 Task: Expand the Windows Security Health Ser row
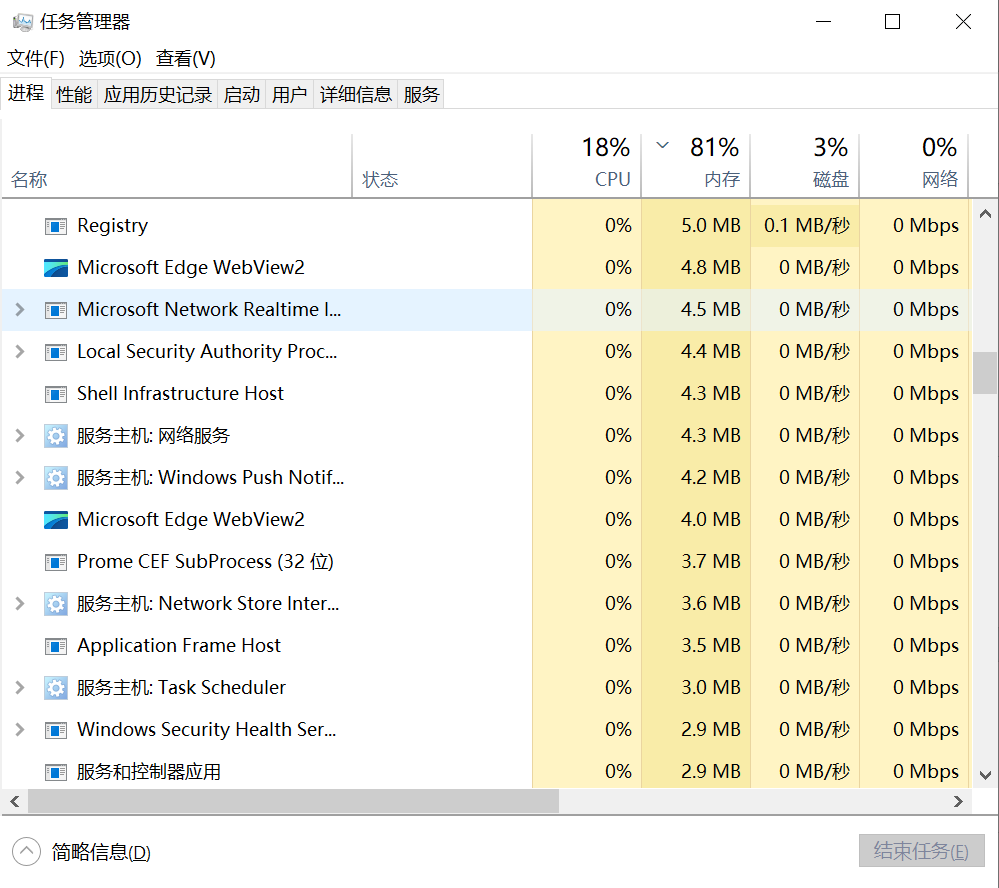coord(20,730)
